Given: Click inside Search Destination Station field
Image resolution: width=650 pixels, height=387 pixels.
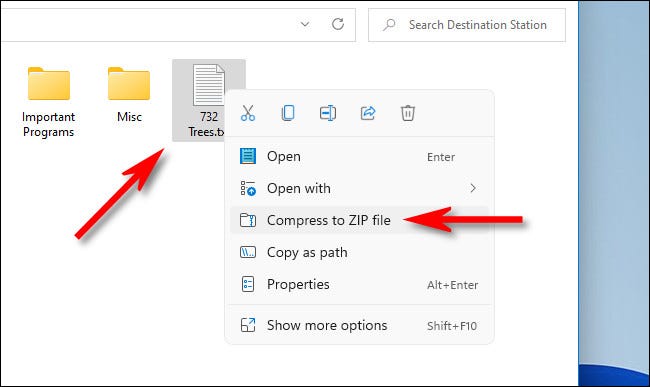Looking at the screenshot, I should [x=467, y=25].
